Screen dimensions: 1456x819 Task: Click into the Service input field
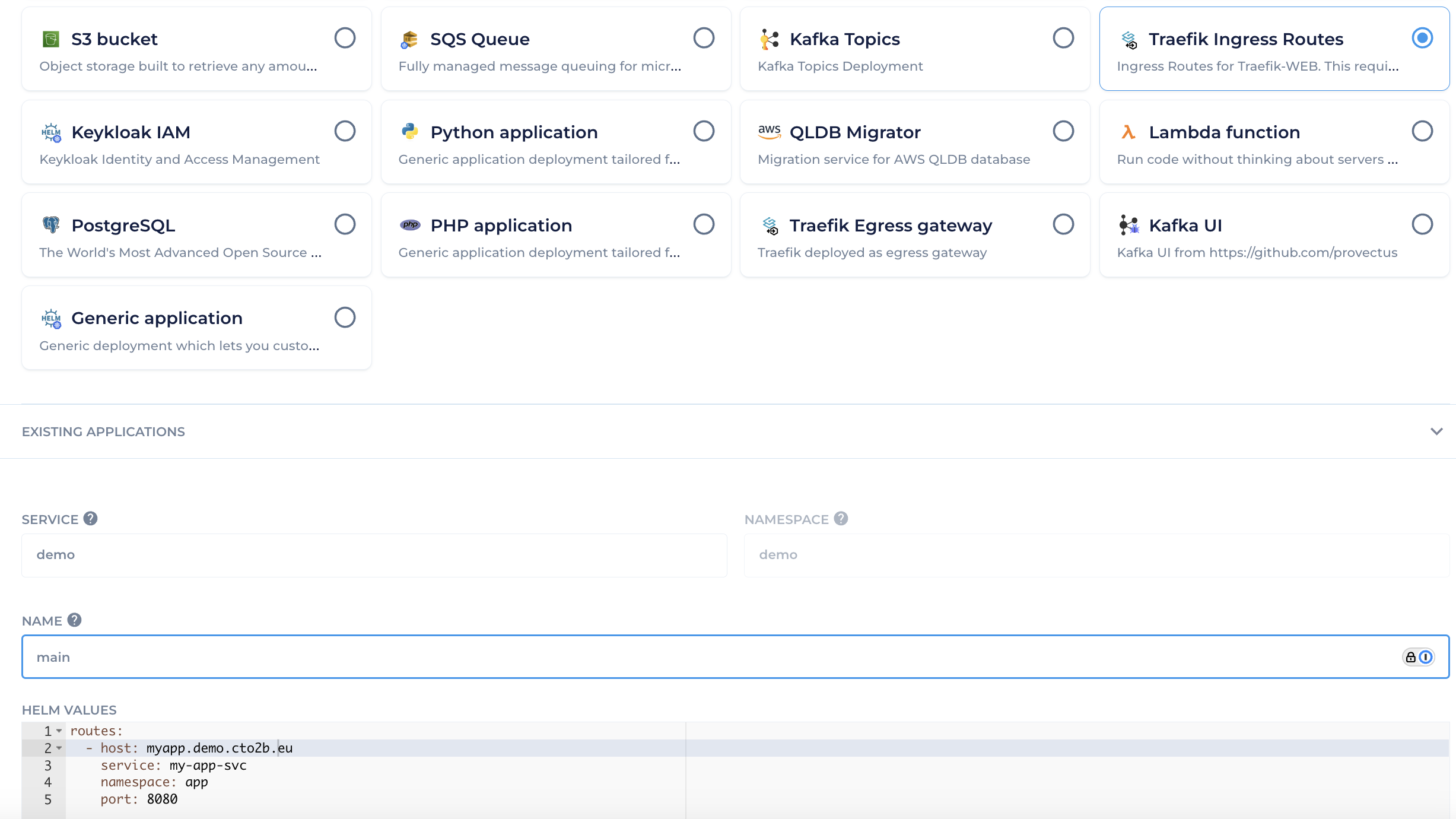[374, 555]
